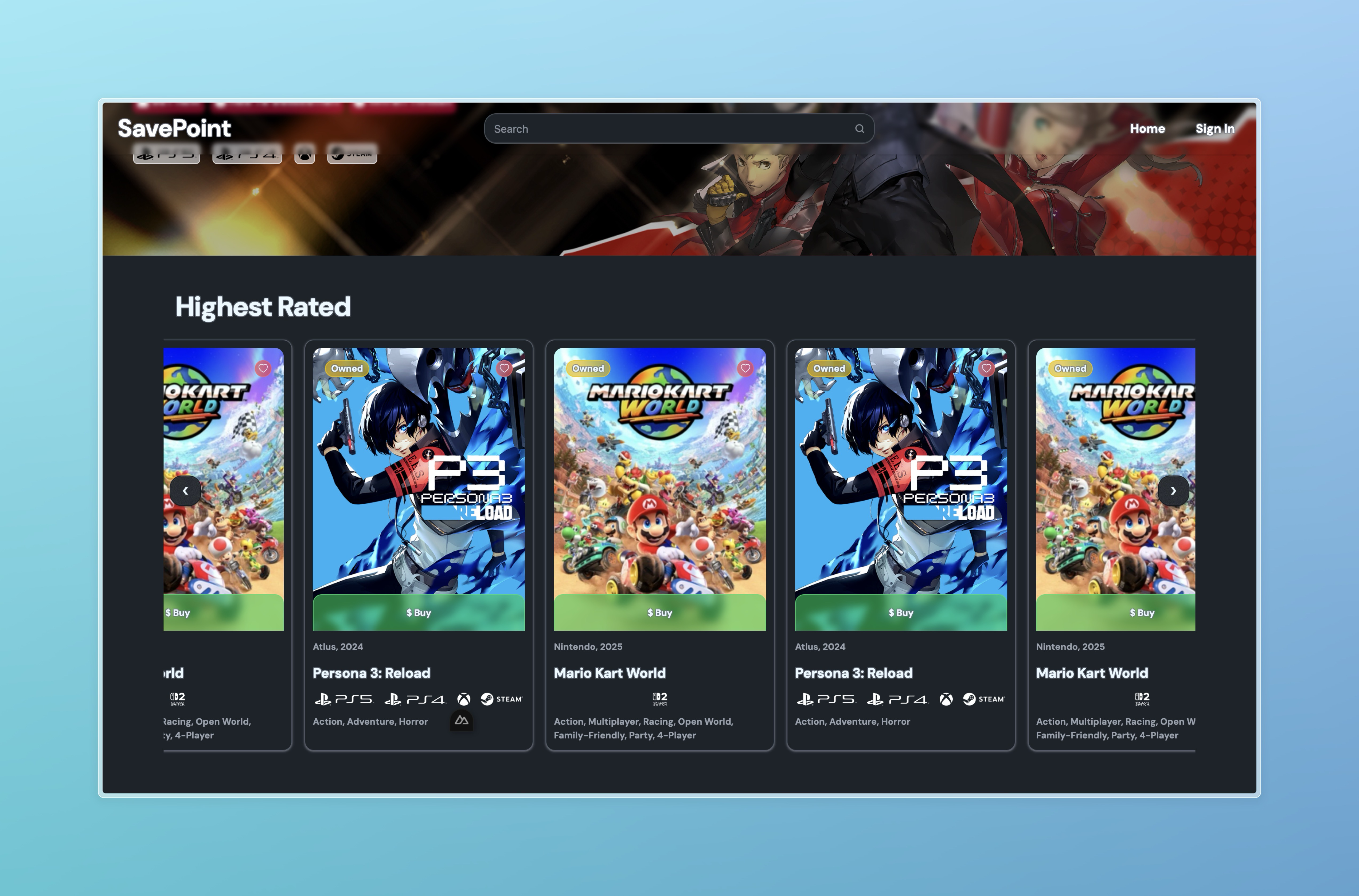
Task: Click the Steam icon on first Persona 3 card
Action: (x=501, y=699)
